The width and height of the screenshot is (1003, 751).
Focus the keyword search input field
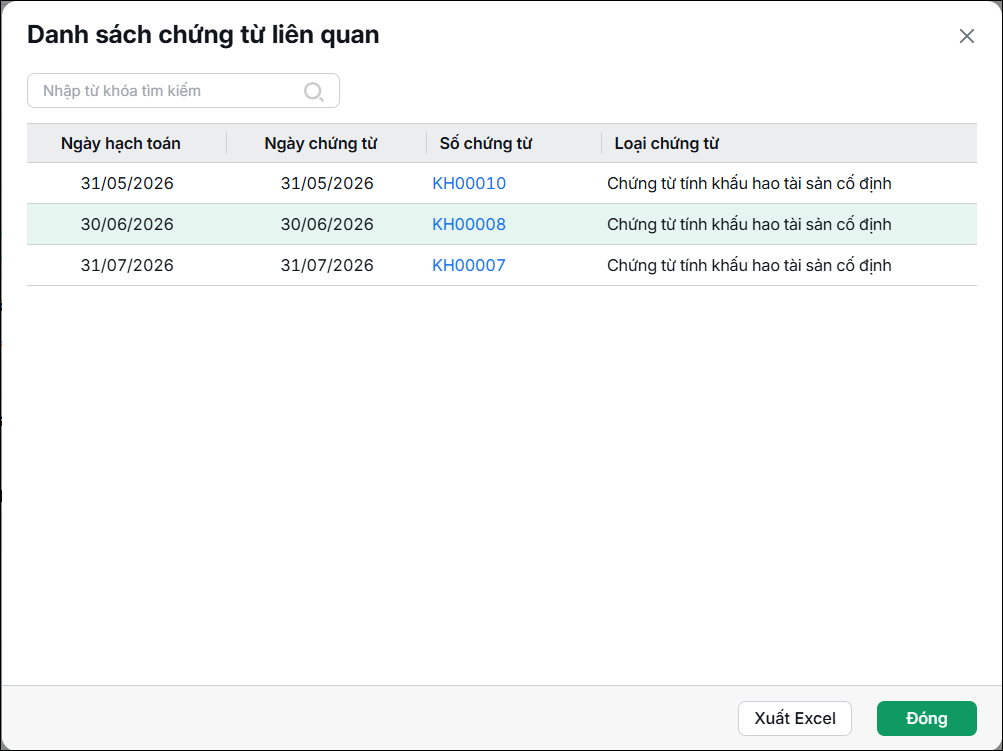(183, 91)
